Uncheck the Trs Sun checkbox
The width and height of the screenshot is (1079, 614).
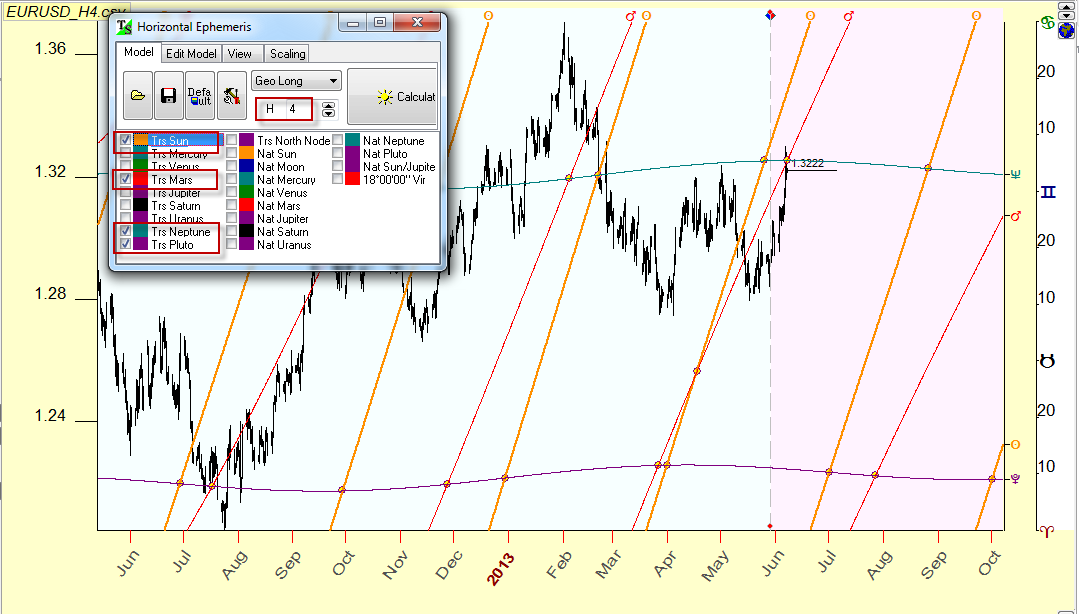pyautogui.click(x=125, y=141)
